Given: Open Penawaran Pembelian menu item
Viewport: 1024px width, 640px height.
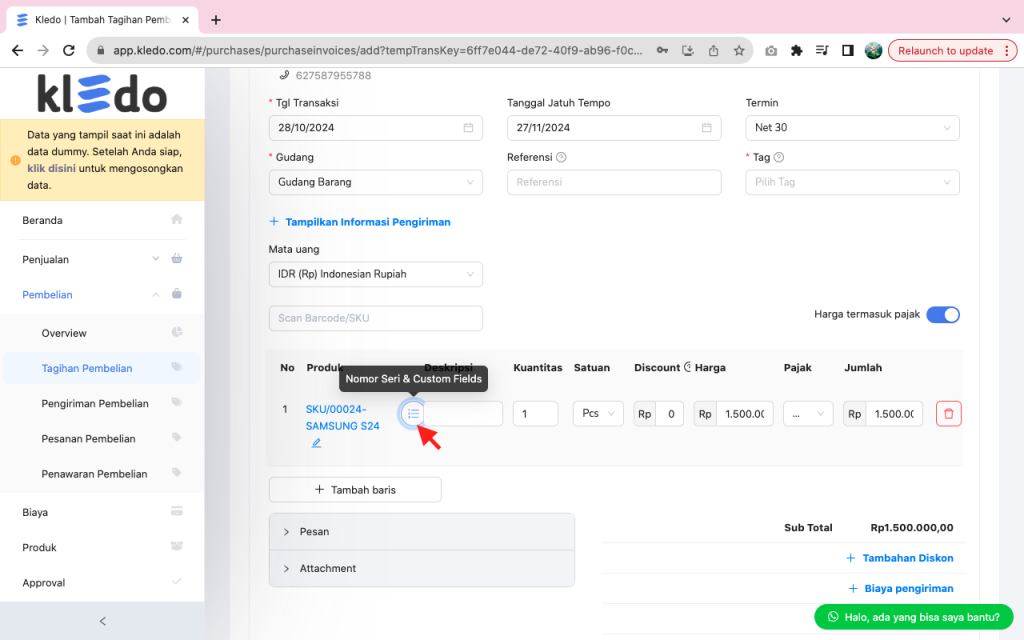Looking at the screenshot, I should tap(103, 474).
